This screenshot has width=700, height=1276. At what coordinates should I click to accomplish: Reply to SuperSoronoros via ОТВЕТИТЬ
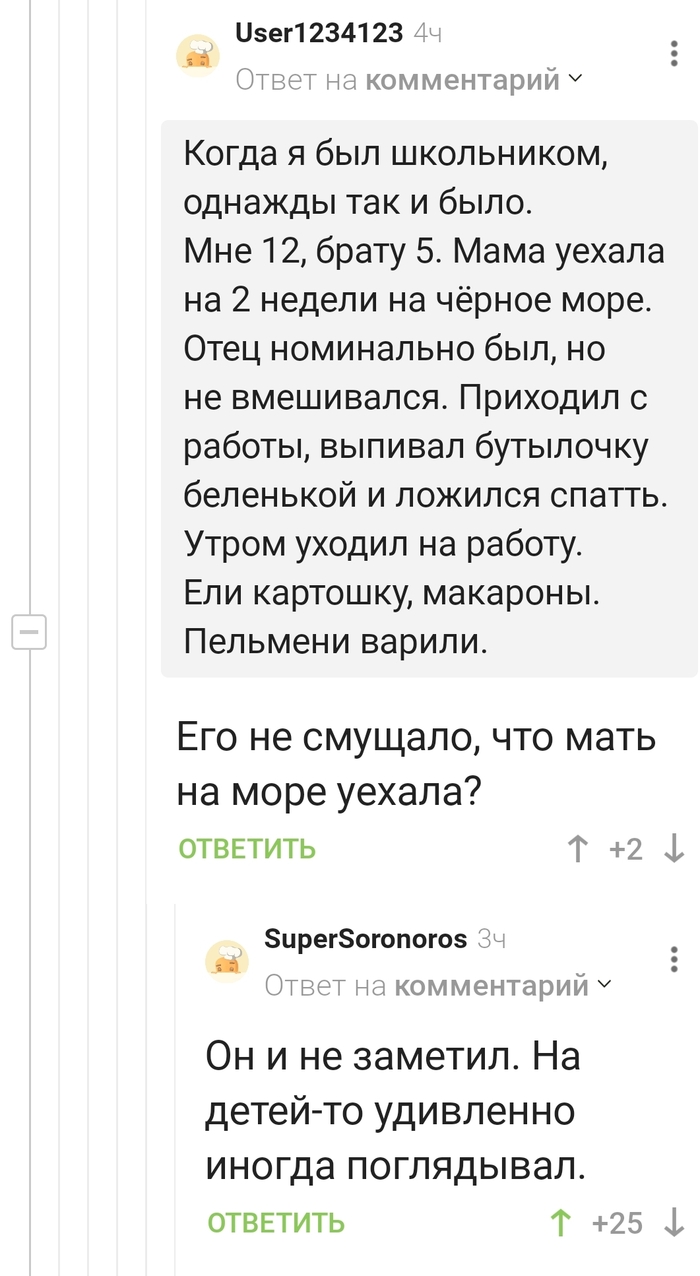(276, 1222)
